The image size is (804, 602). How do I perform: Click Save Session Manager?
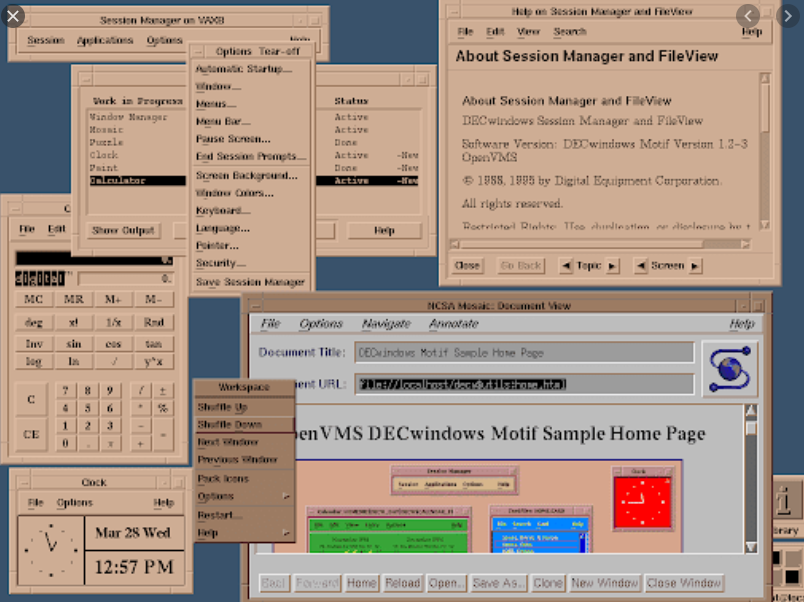(250, 282)
